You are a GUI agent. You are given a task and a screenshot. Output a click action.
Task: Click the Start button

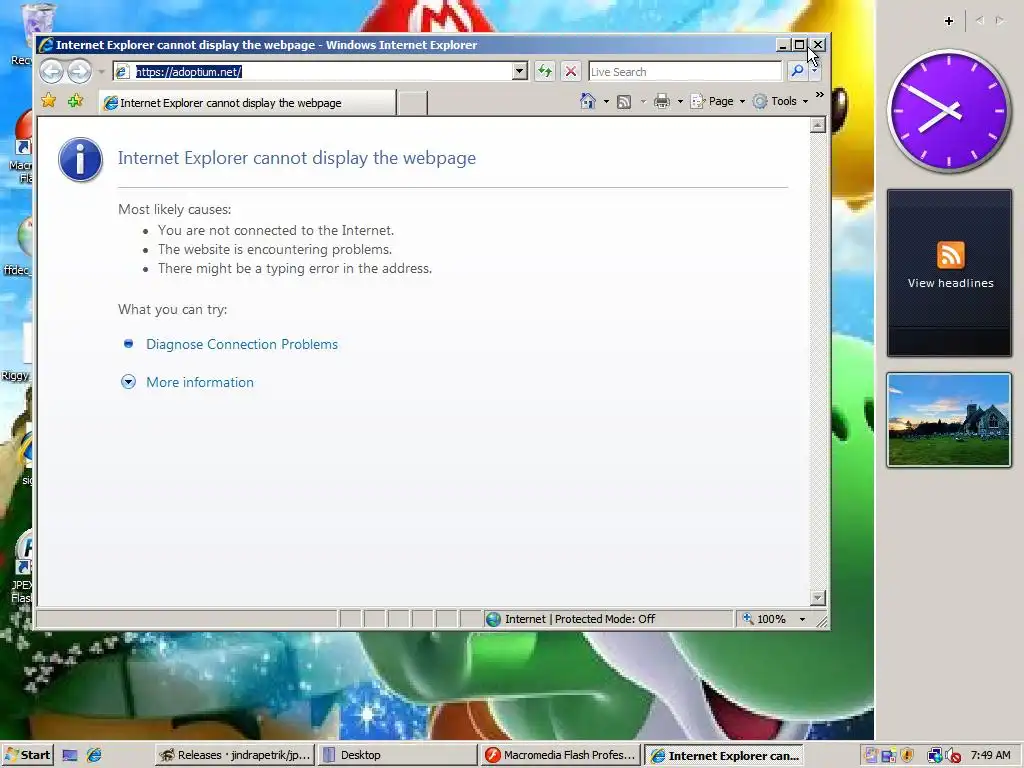coord(27,755)
